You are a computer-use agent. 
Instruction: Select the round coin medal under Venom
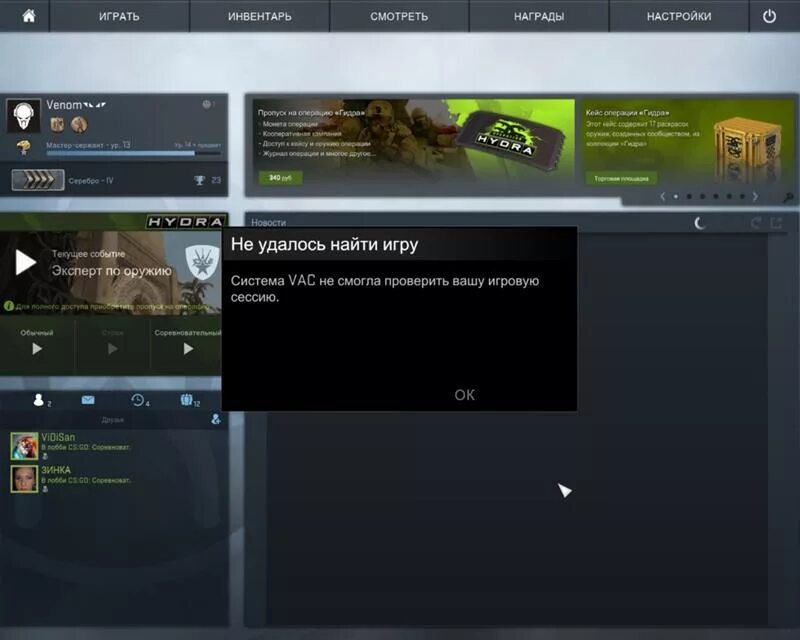point(79,124)
